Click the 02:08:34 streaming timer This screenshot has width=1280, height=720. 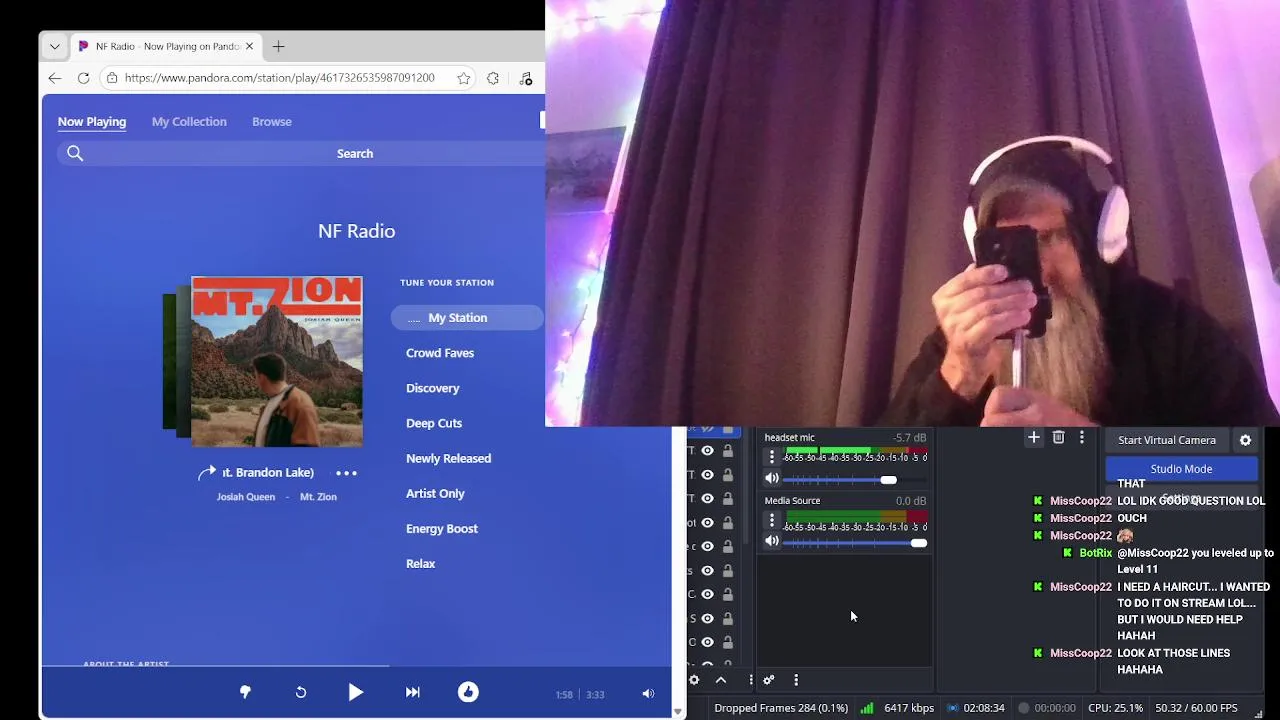click(984, 708)
